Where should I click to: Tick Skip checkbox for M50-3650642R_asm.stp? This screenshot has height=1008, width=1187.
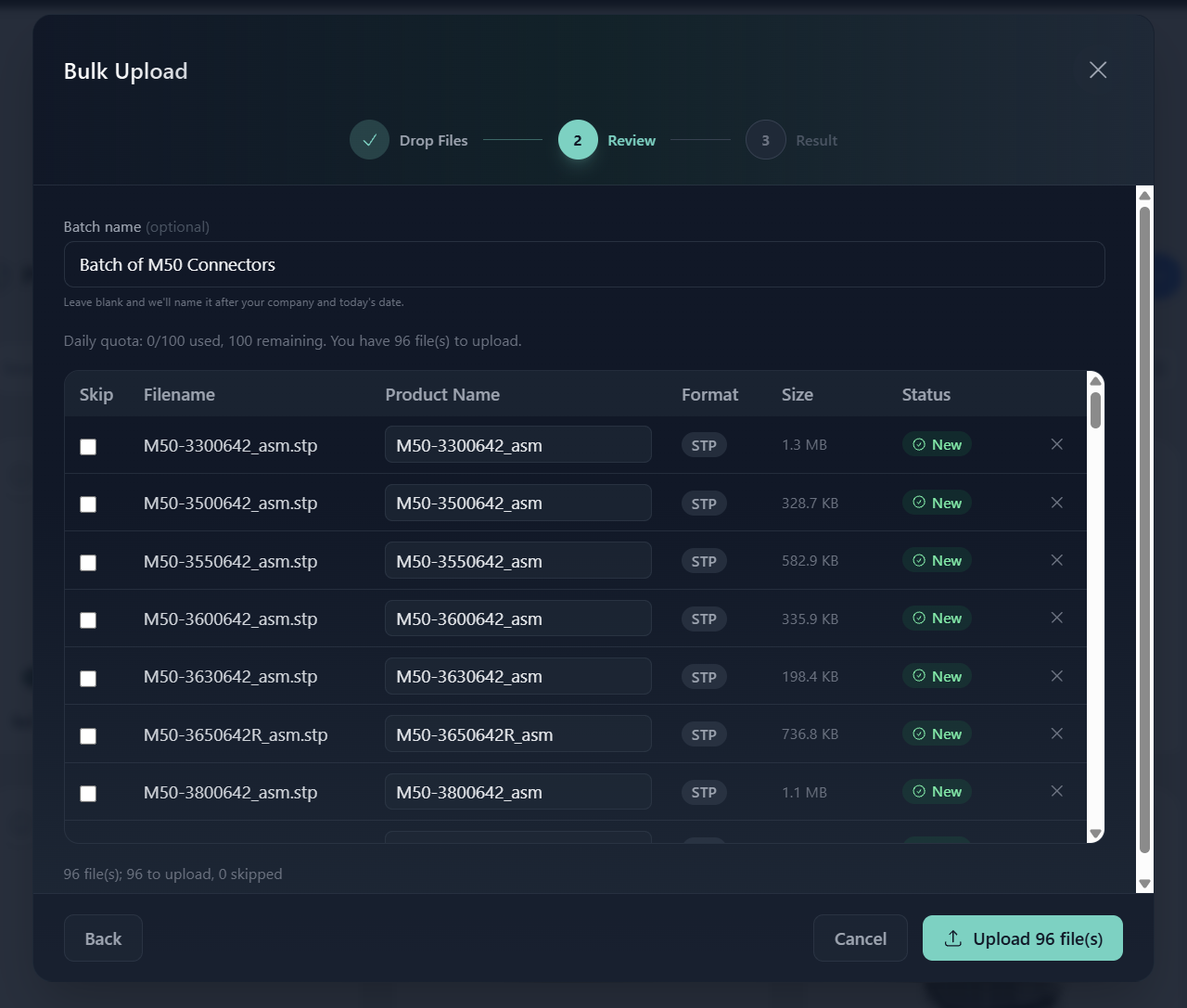pos(88,736)
